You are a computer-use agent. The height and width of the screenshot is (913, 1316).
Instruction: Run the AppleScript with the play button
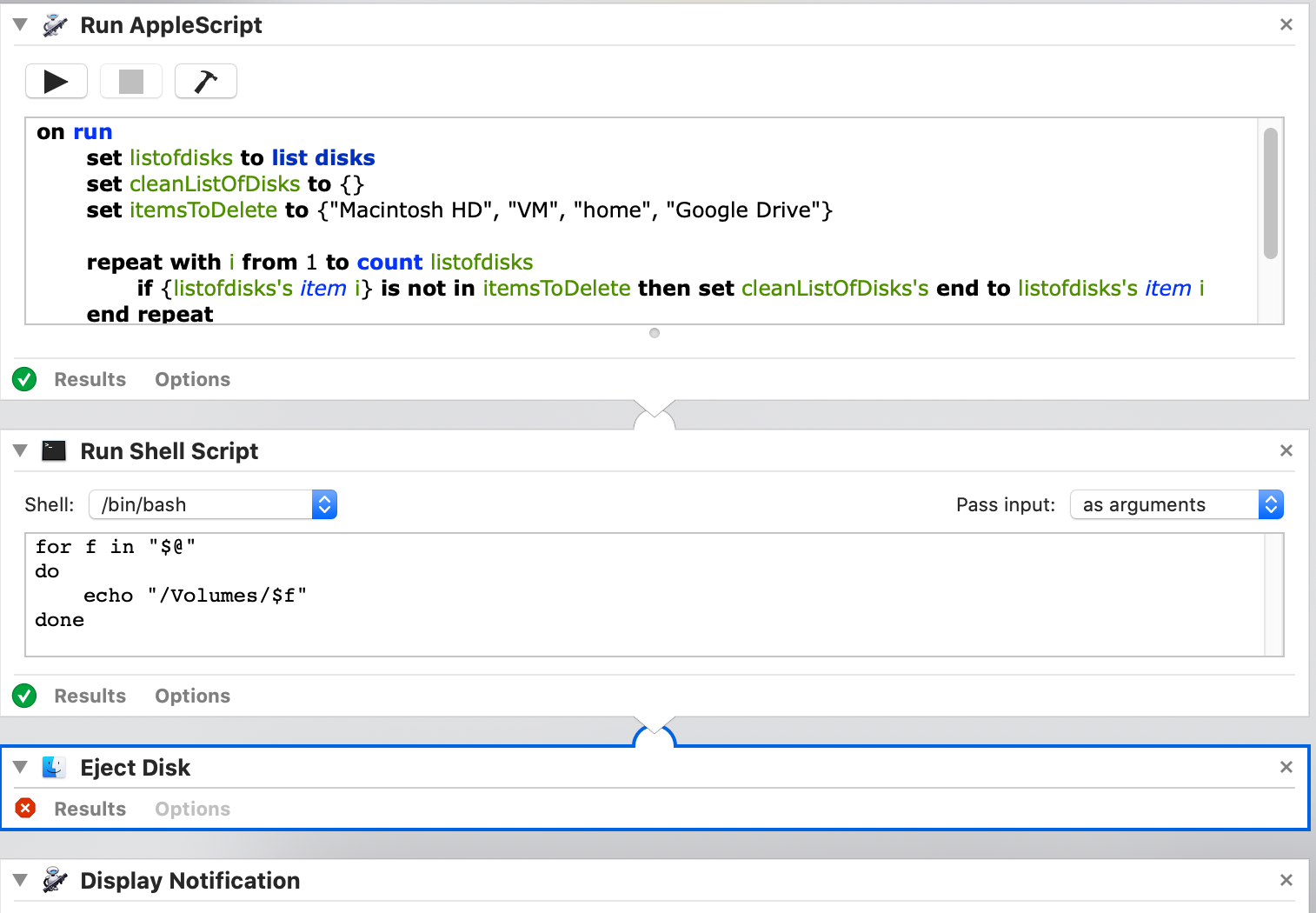(x=56, y=82)
